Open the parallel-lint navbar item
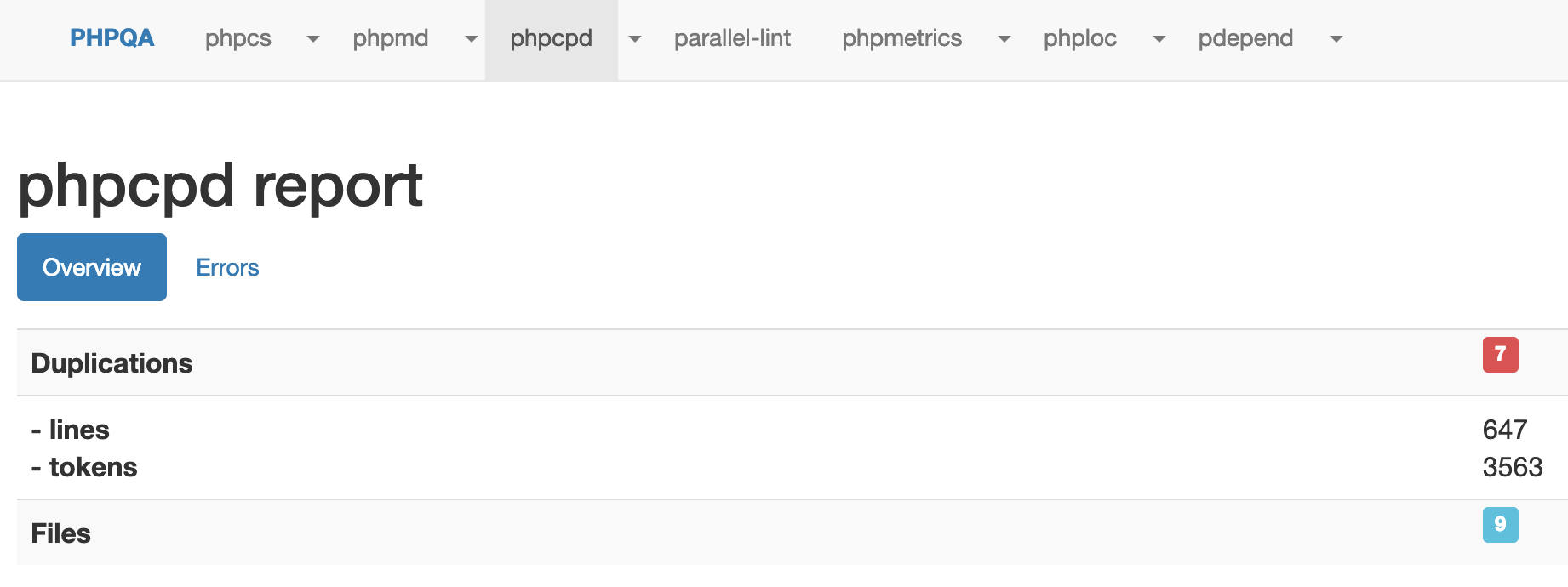This screenshot has width=1568, height=587. [x=732, y=38]
